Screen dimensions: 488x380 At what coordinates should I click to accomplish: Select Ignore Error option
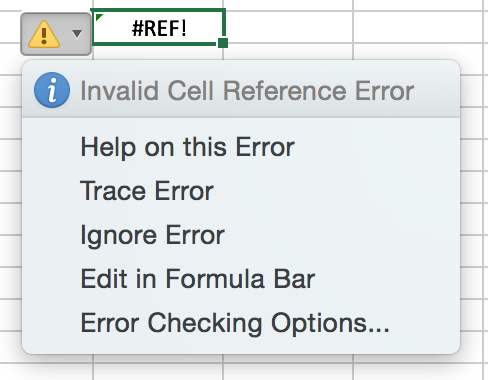(x=153, y=235)
